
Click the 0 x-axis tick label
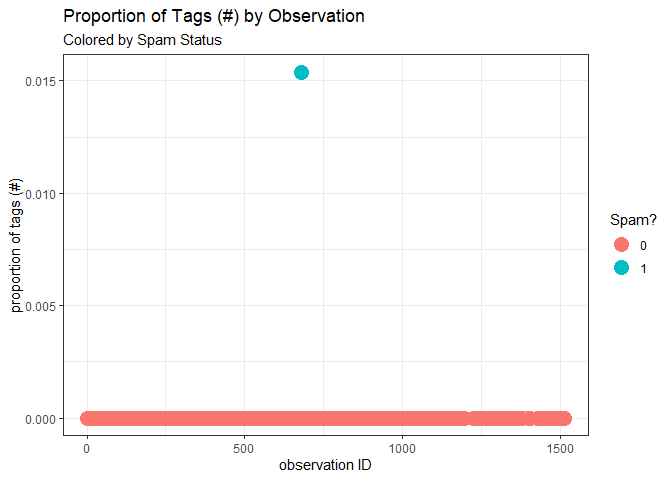(87, 449)
